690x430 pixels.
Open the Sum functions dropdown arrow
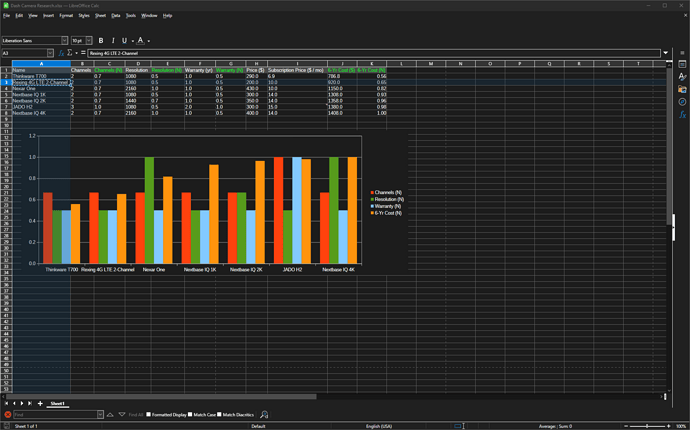click(x=77, y=53)
